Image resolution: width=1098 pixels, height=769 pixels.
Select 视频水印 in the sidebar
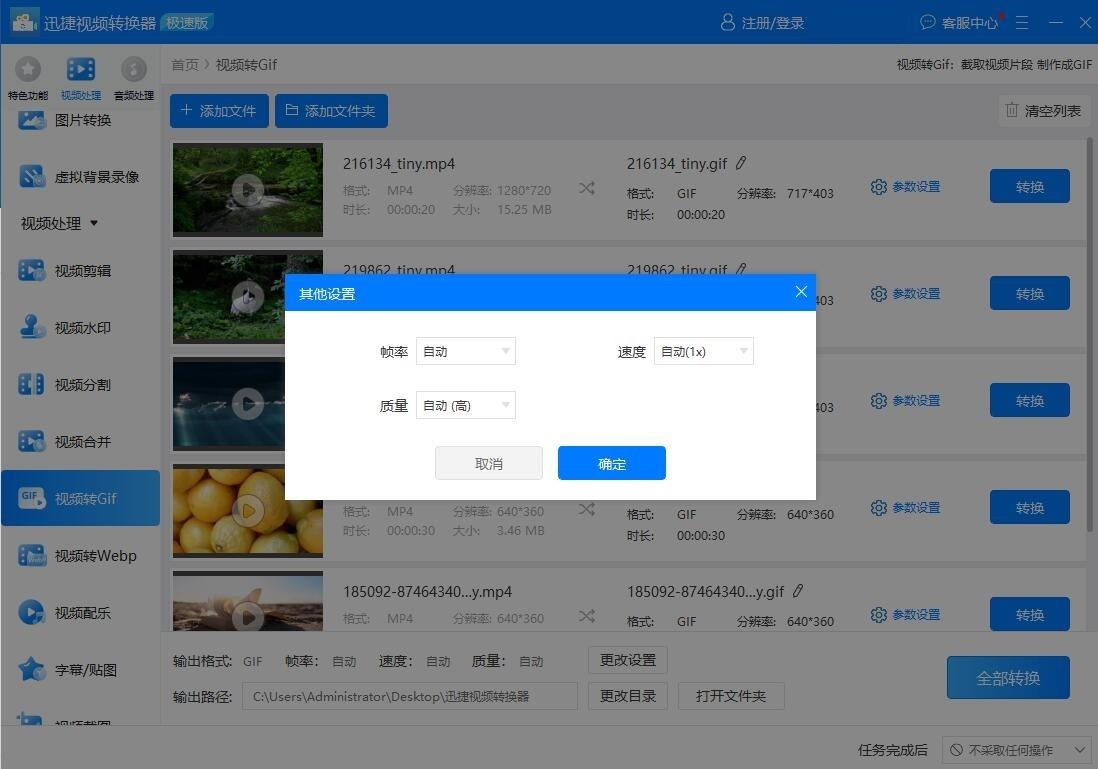coord(82,328)
